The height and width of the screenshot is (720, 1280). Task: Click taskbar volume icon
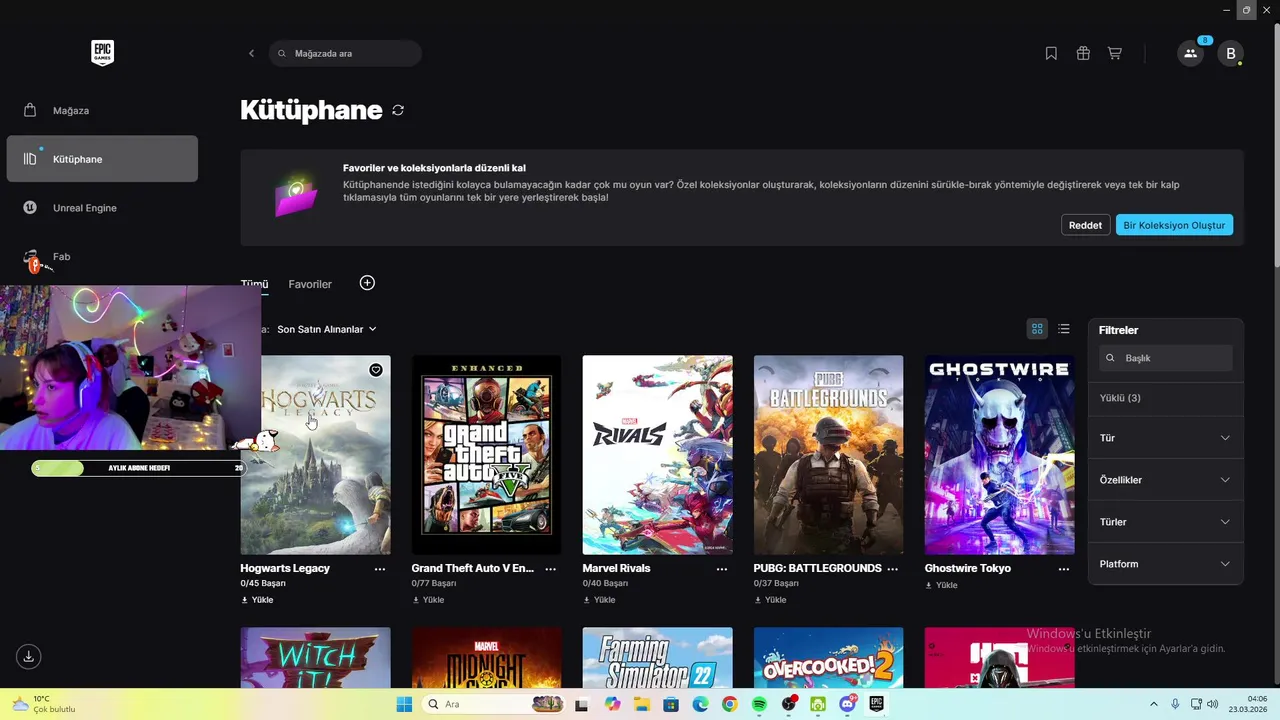click(x=1214, y=704)
